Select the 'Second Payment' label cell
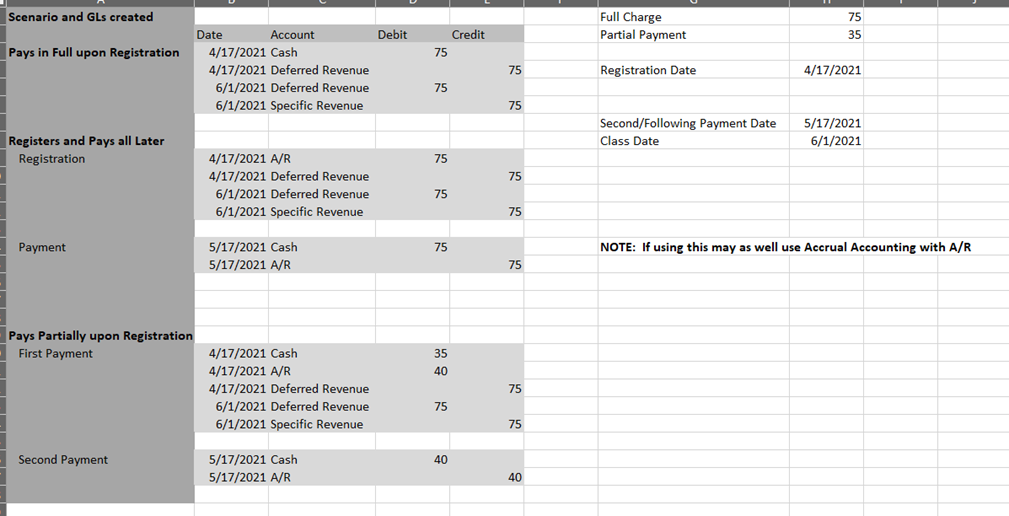Image resolution: width=1009 pixels, height=516 pixels. click(100, 459)
